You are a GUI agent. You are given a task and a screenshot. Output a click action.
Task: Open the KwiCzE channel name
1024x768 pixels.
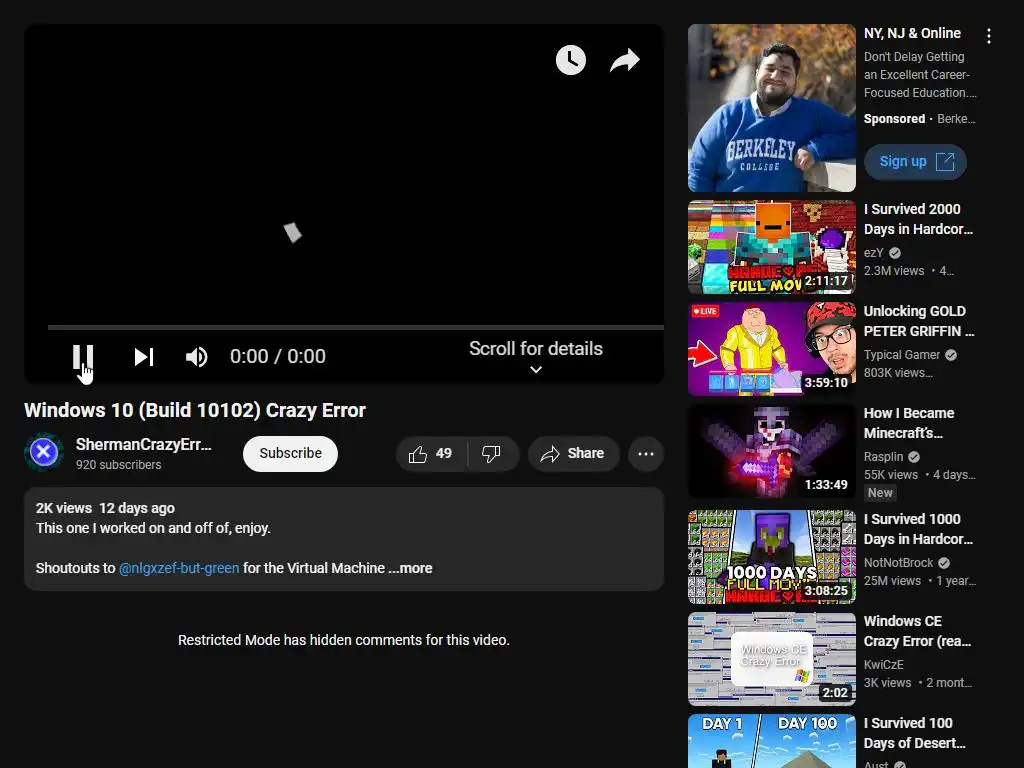[884, 664]
